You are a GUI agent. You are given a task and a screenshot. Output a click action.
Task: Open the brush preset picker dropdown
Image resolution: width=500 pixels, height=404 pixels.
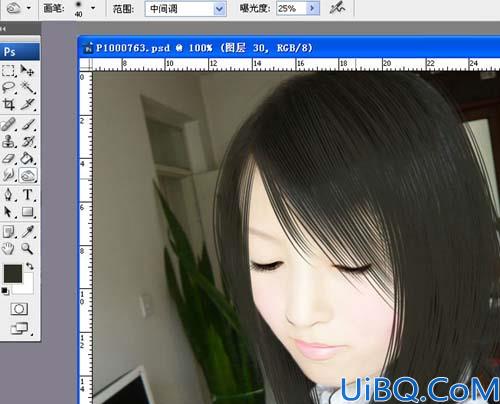point(93,8)
